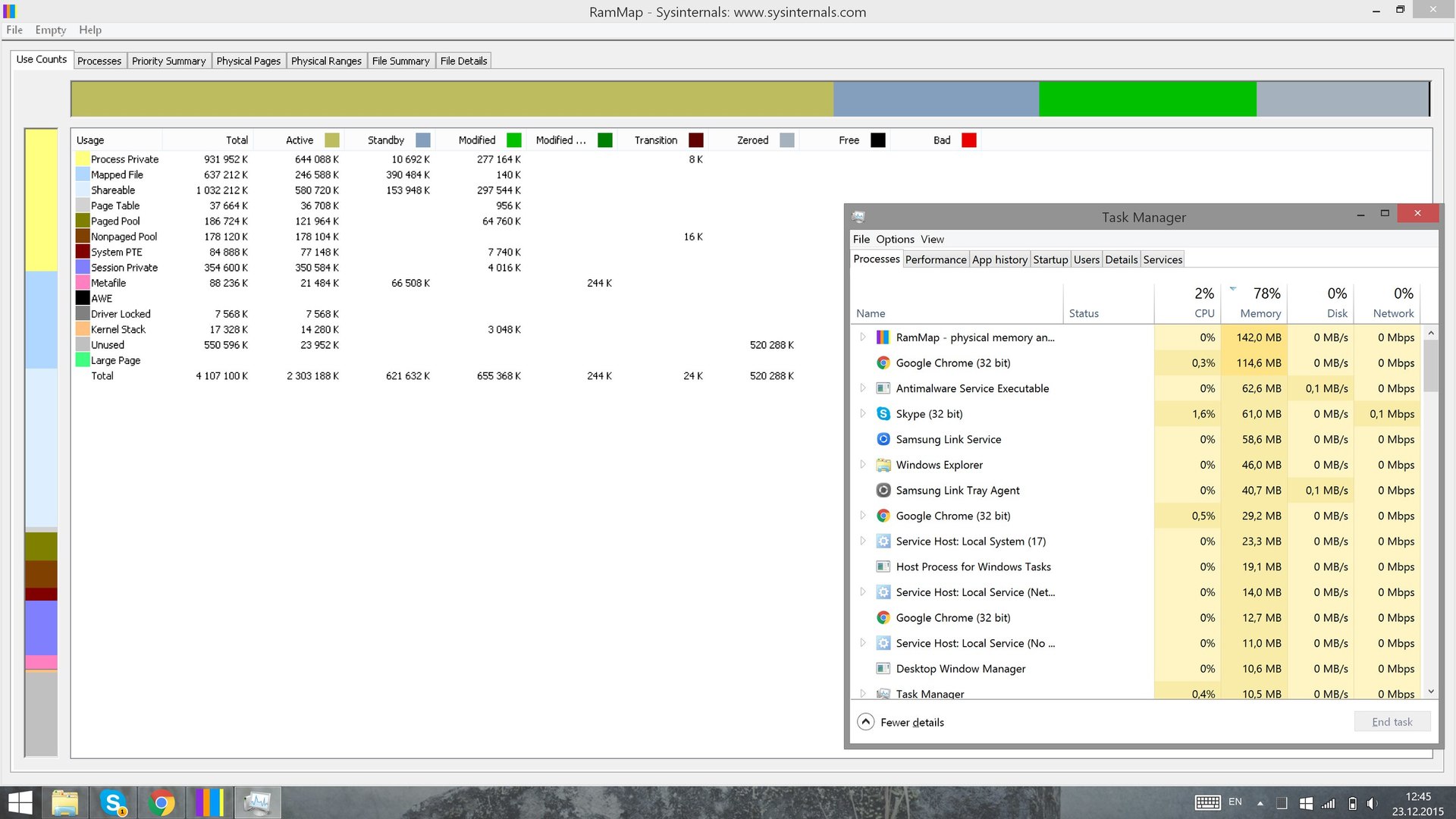Viewport: 1456px width, 819px height.
Task: Click the scroll down arrow in Task Manager
Action: click(x=1431, y=692)
